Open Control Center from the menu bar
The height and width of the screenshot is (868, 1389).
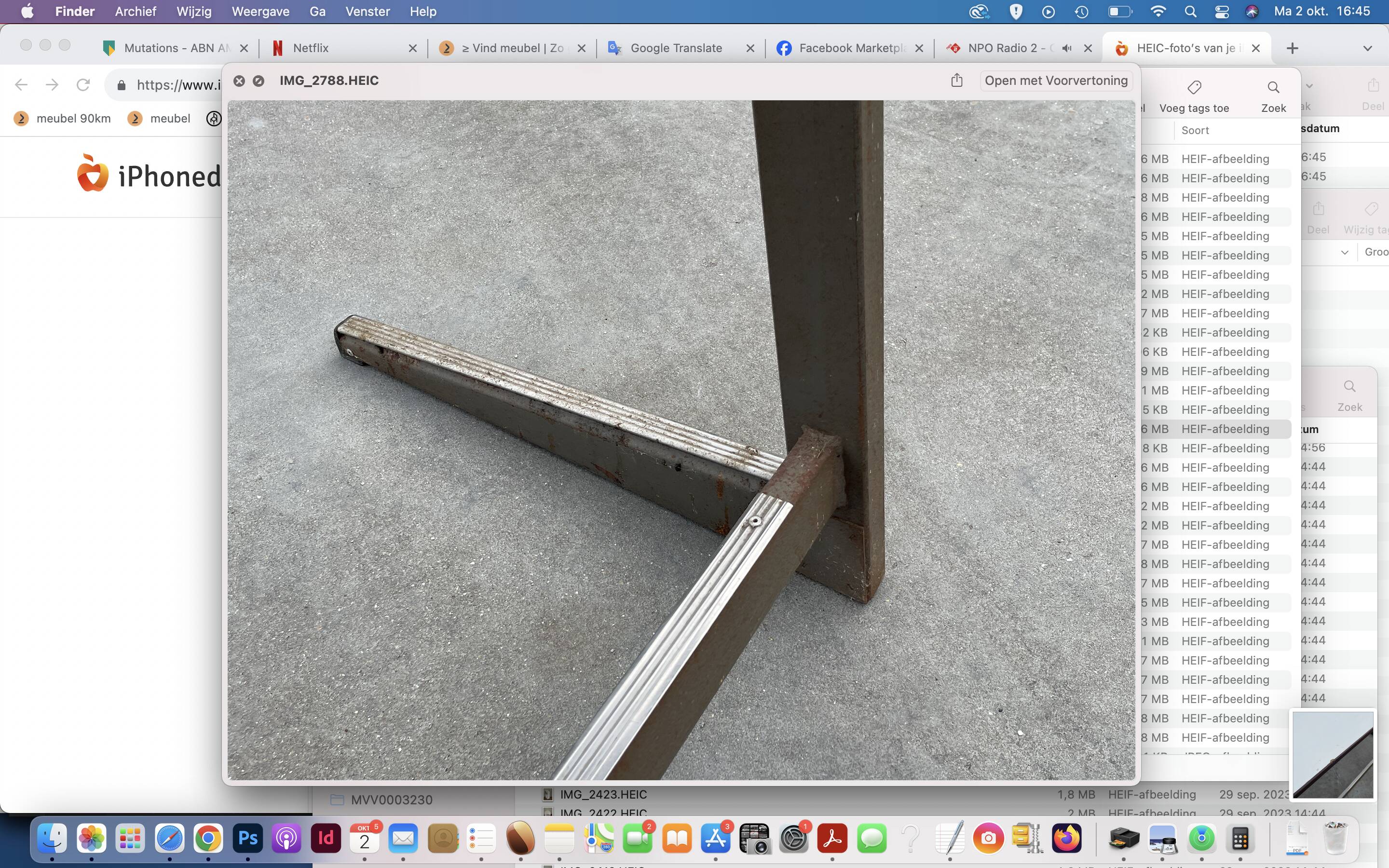click(1222, 11)
